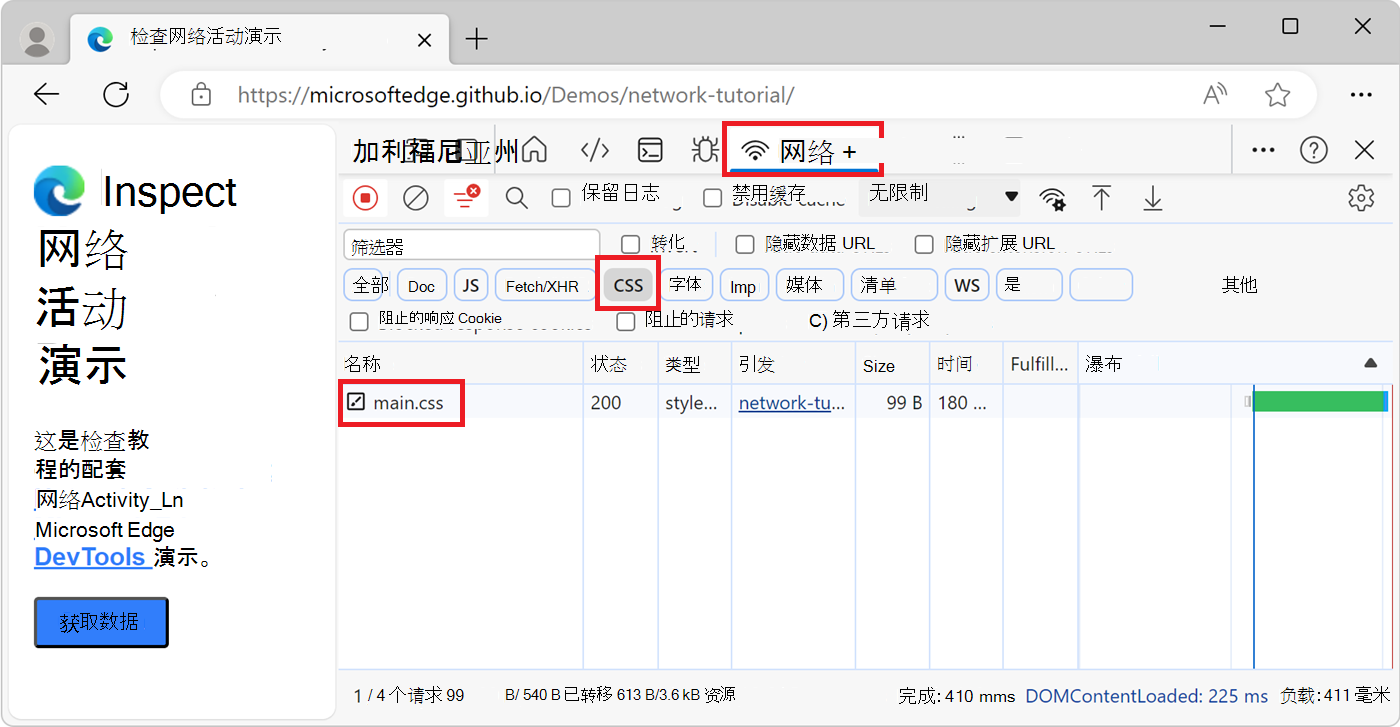Focus the 筛选器 filter input
The height and width of the screenshot is (727, 1400).
(x=471, y=246)
